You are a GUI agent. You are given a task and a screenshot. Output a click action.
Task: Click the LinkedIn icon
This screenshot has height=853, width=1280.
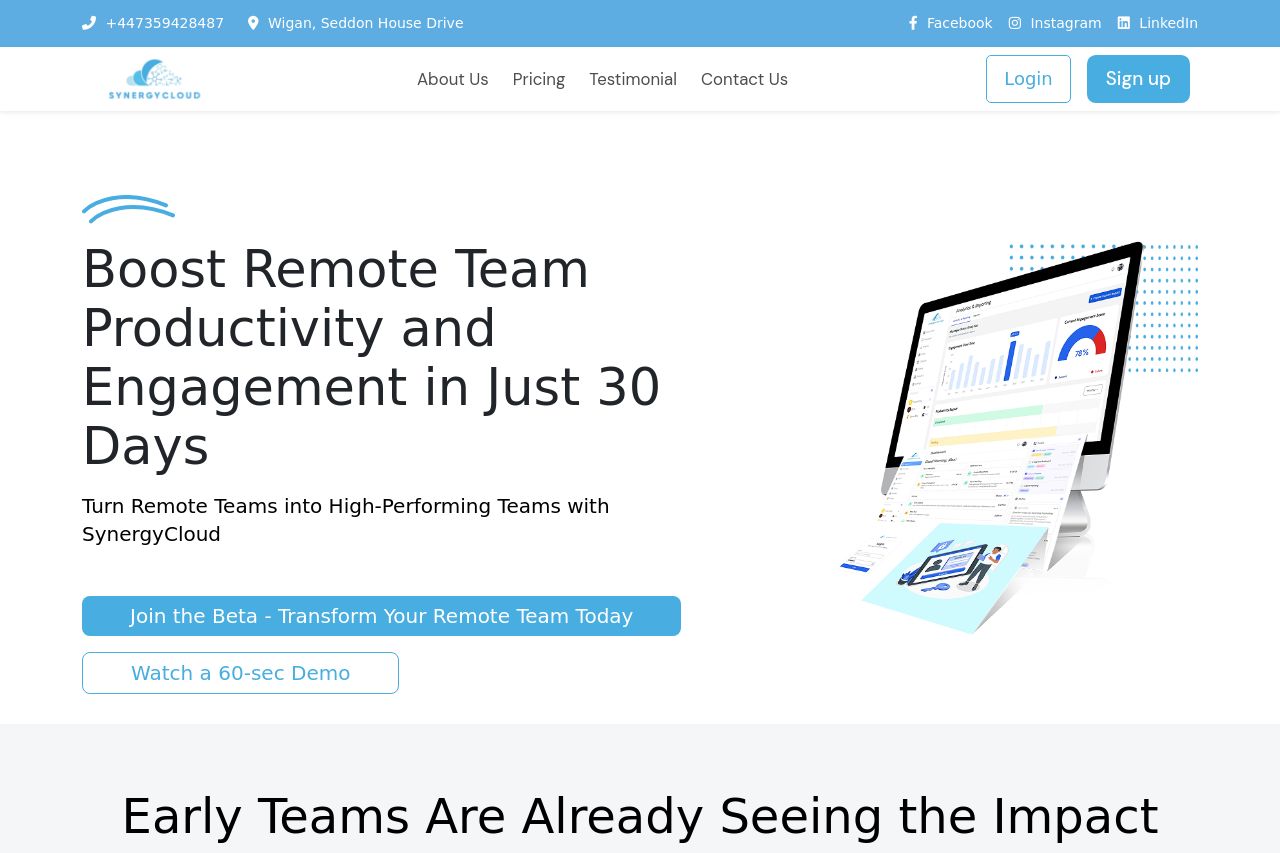(x=1124, y=23)
